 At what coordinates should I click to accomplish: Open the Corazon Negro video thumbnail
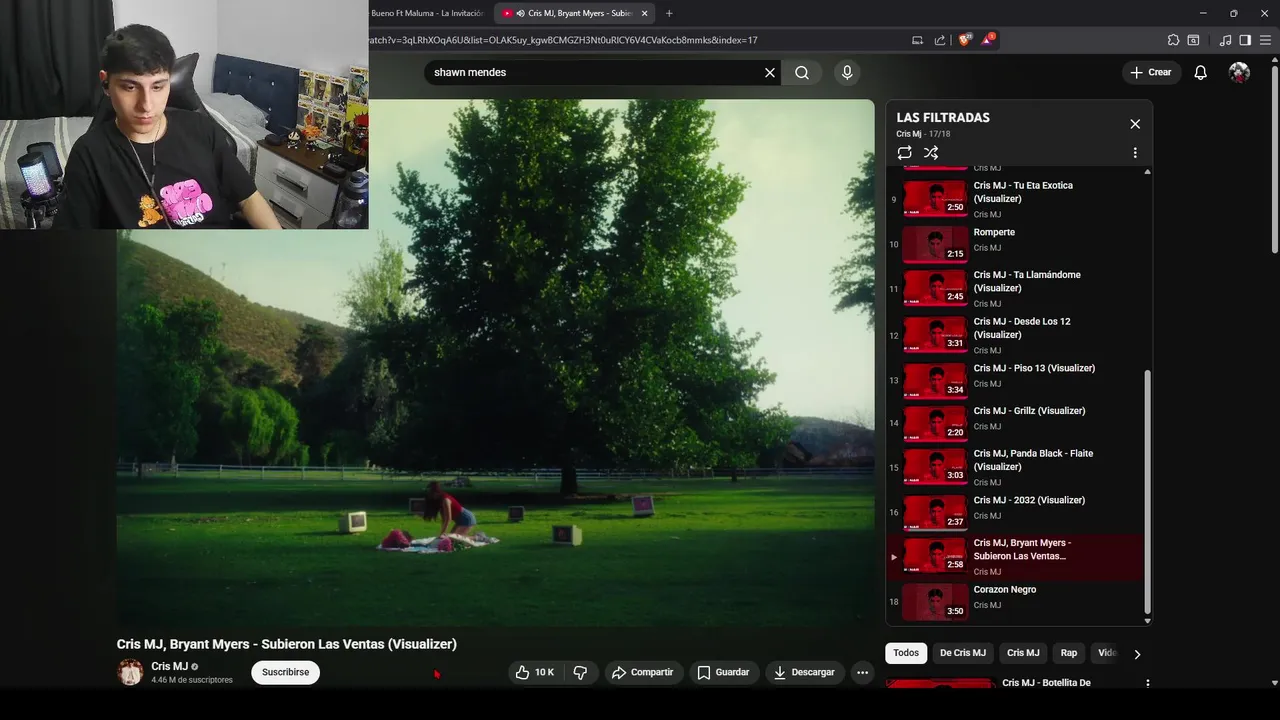[935, 602]
